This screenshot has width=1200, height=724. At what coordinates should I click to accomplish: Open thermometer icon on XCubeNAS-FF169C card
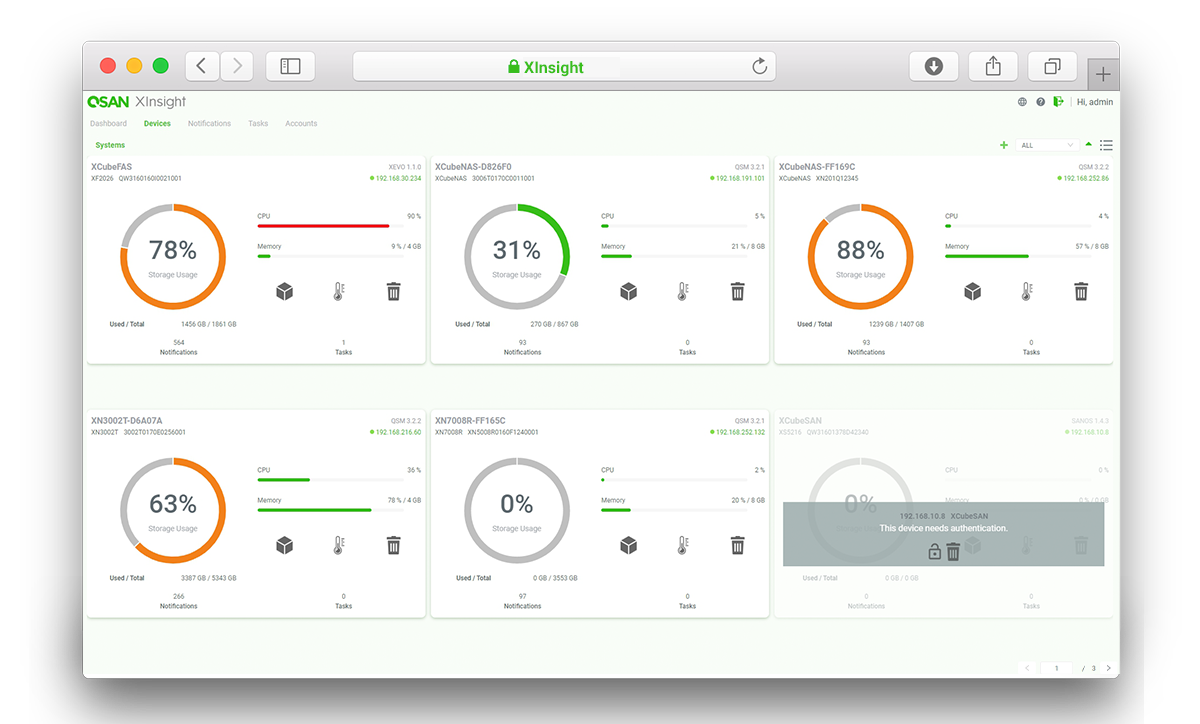1027,291
